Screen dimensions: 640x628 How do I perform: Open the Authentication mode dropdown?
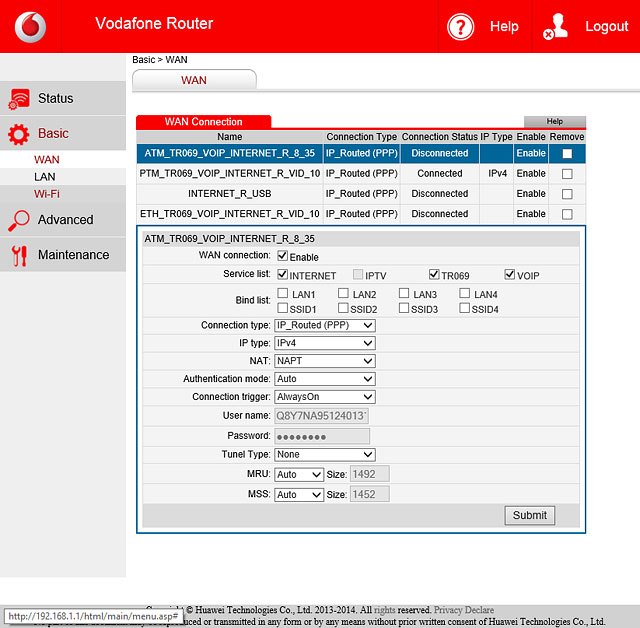pyautogui.click(x=325, y=379)
